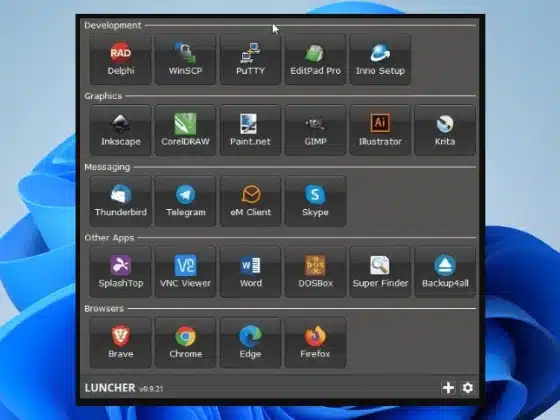
Task: Open the WinSCP launcher icon
Action: pyautogui.click(x=185, y=59)
